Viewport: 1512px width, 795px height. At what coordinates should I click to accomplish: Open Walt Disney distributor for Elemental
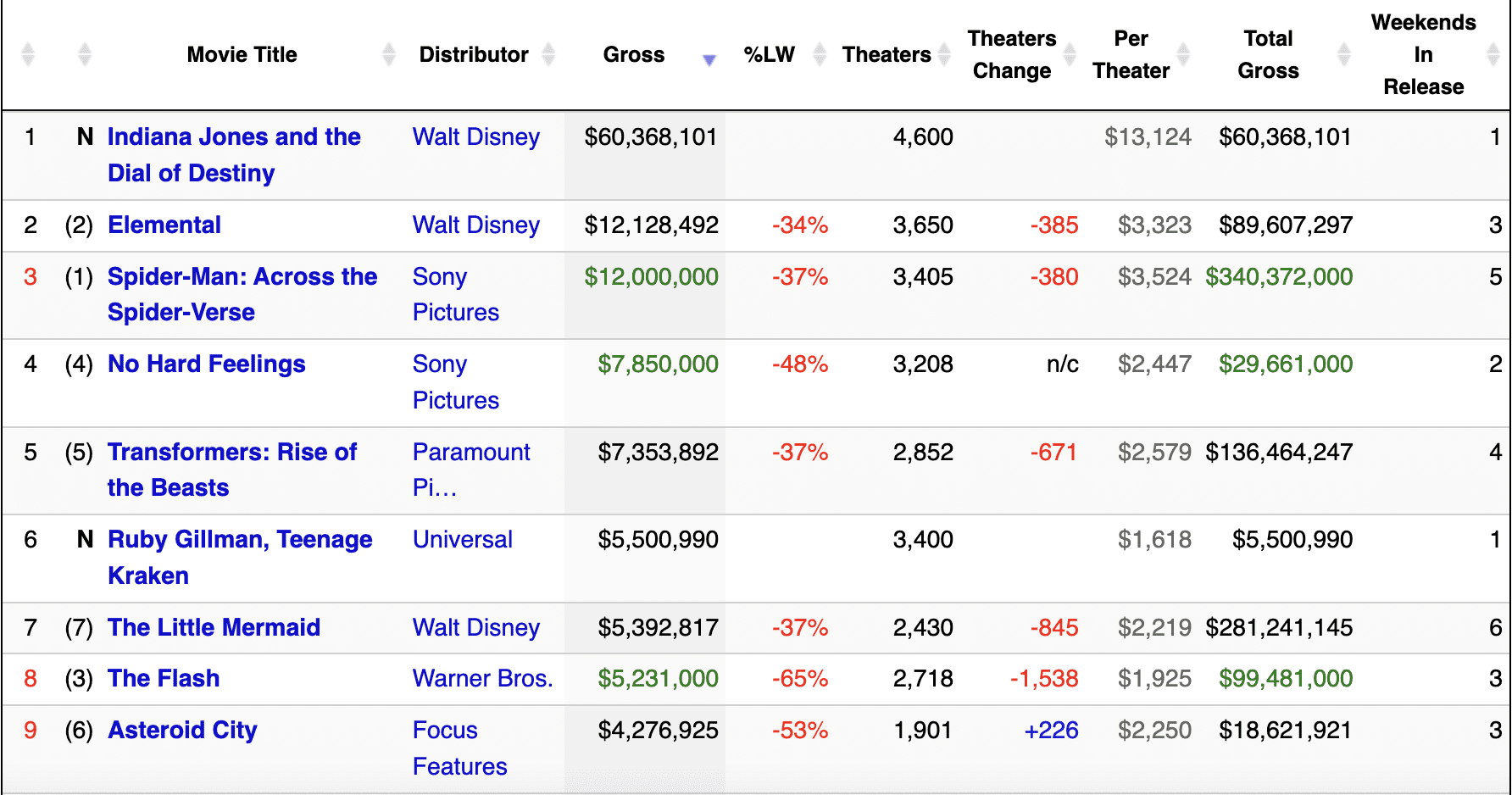click(476, 225)
